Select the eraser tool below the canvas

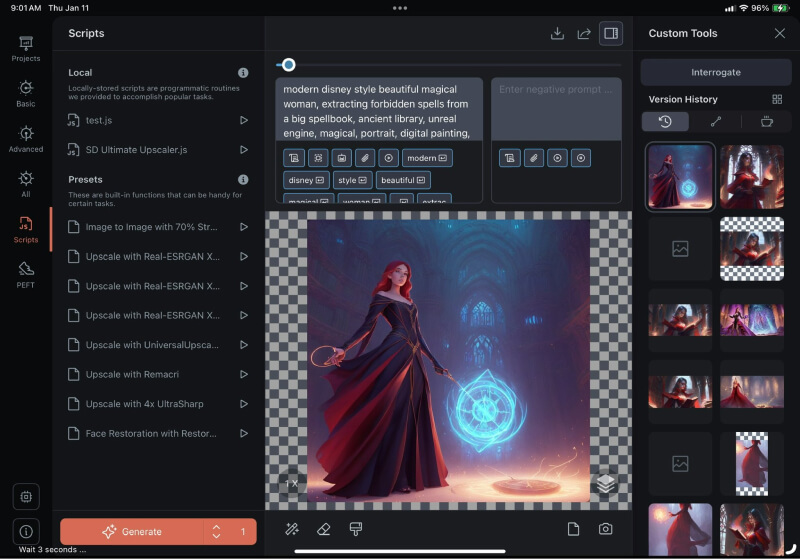pyautogui.click(x=323, y=529)
